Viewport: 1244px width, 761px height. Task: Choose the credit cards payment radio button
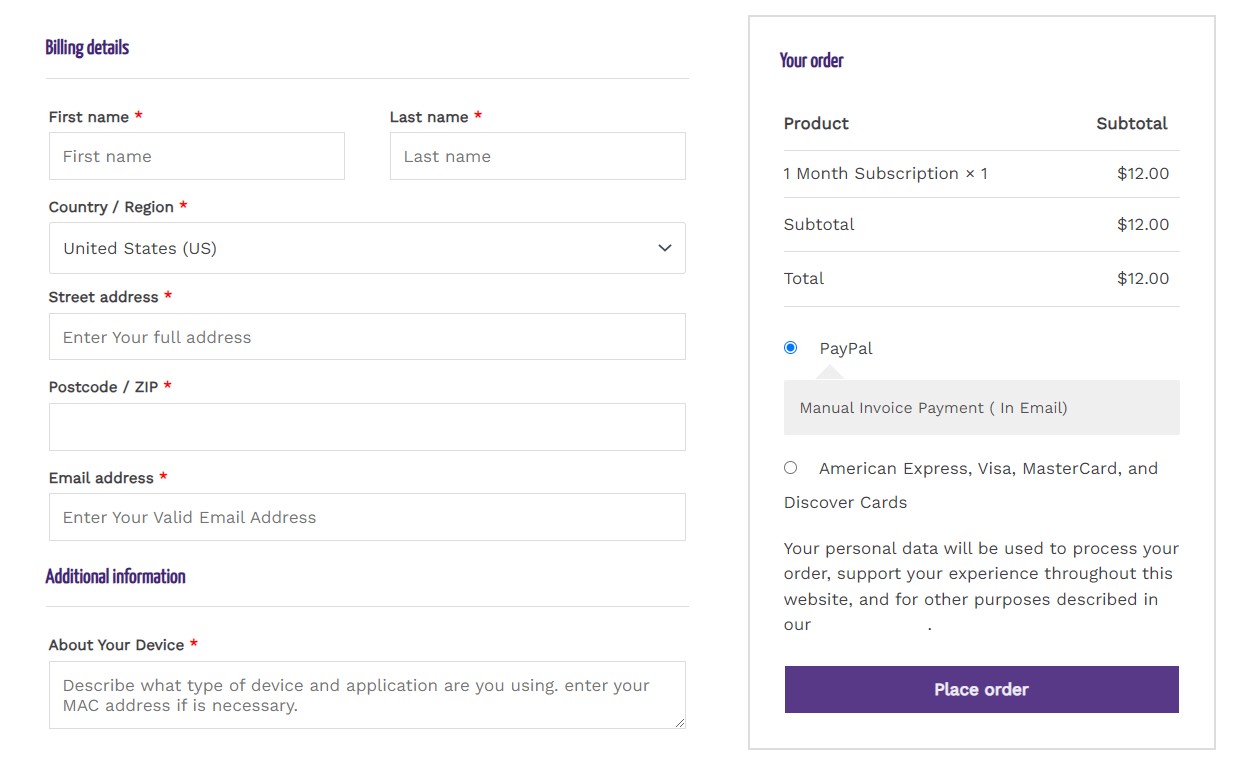(791, 467)
